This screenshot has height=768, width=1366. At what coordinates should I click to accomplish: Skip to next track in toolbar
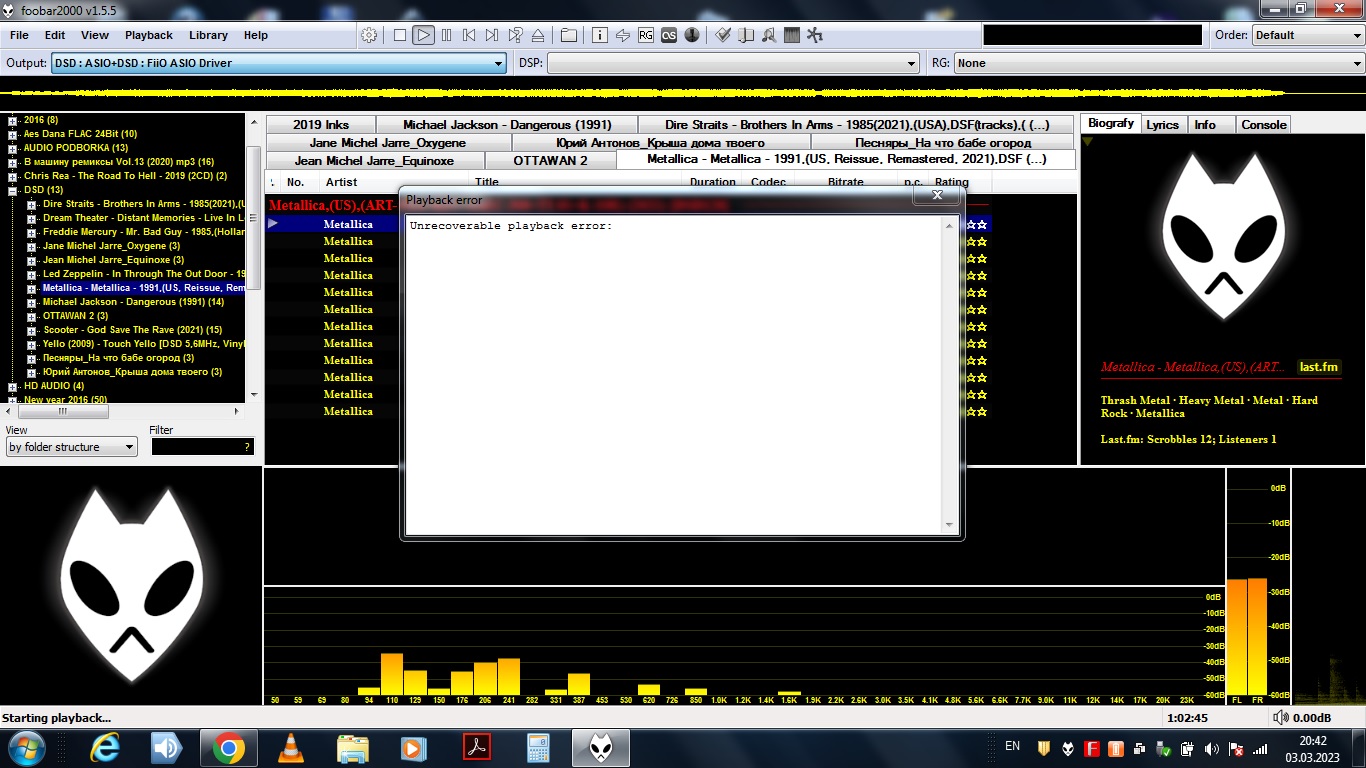(x=492, y=35)
